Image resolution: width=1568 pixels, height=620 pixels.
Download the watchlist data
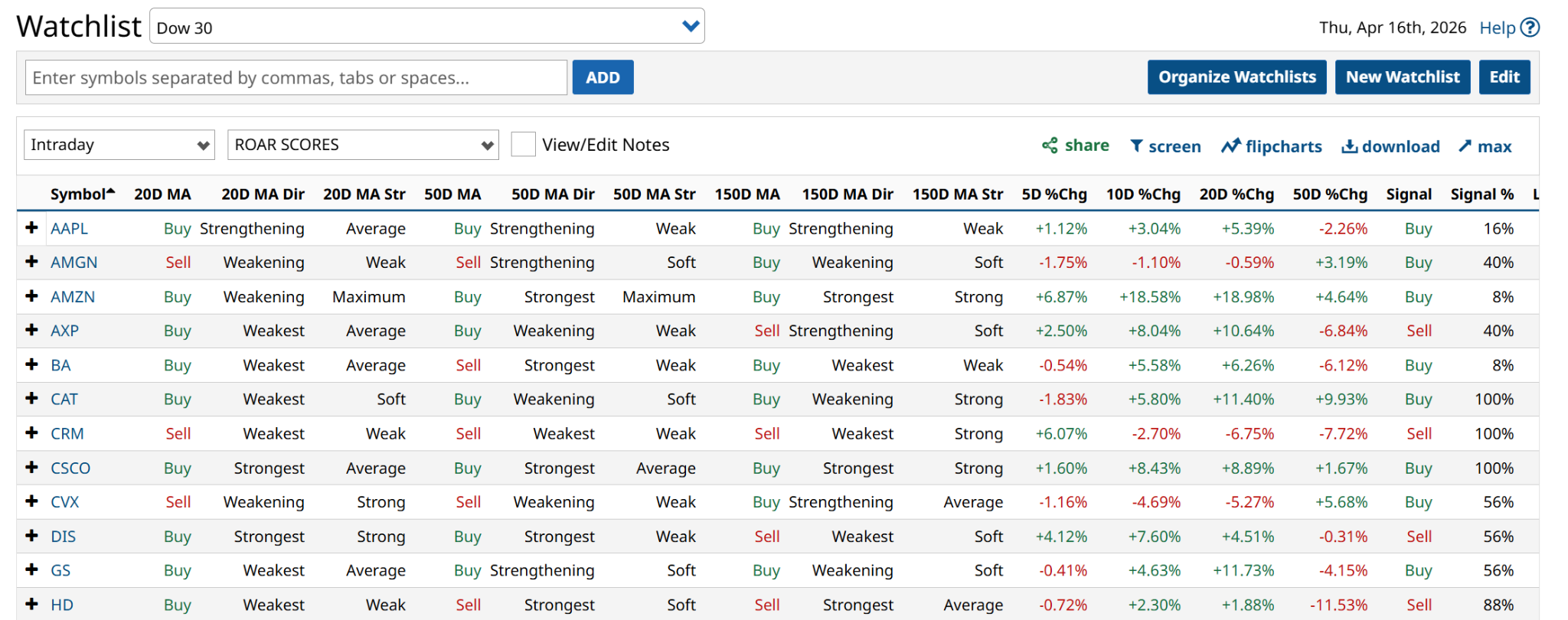(1349, 146)
